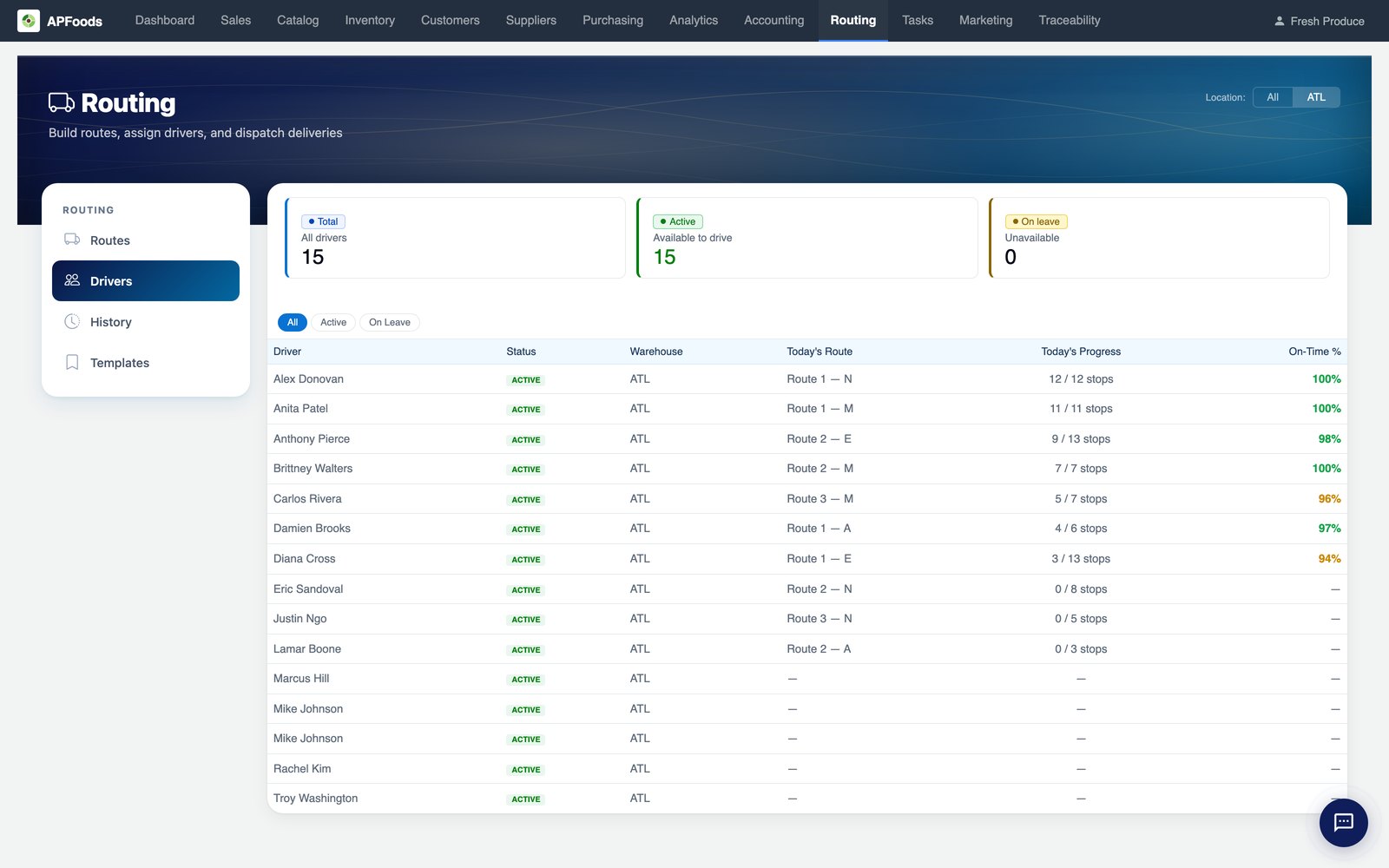Click the ACTIVE badge for Eric Sandoval
Viewport: 1389px width, 868px height.
coord(526,590)
